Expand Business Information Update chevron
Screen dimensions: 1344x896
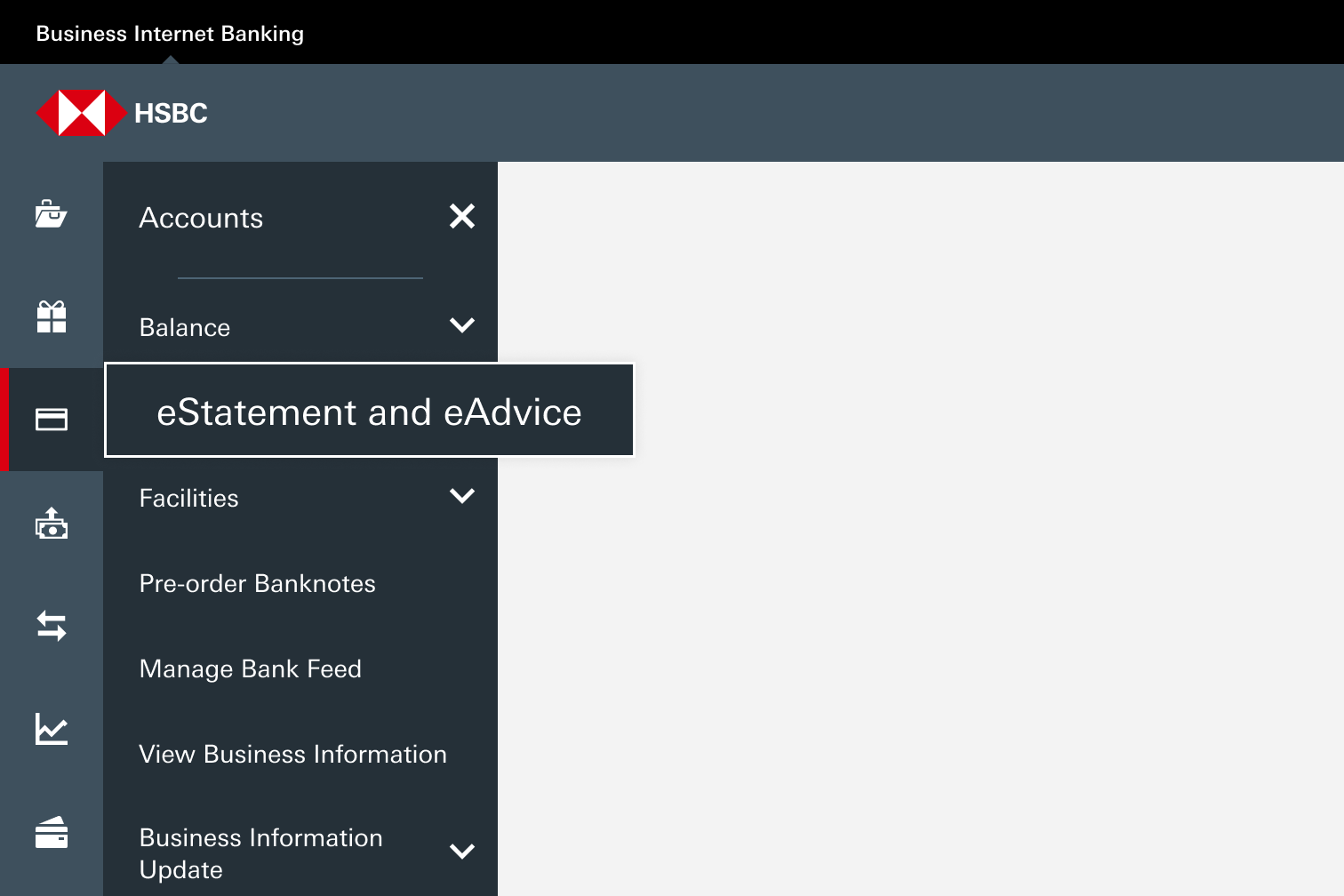coord(462,852)
